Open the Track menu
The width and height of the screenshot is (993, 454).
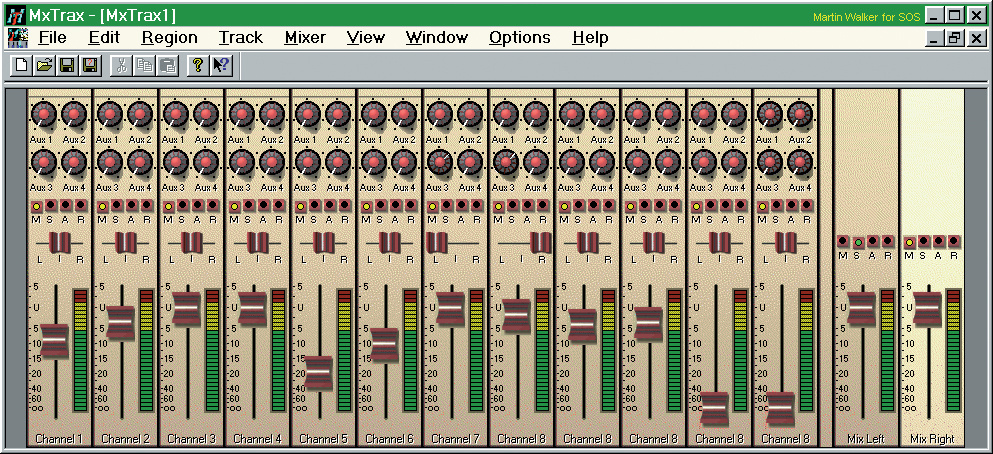(x=240, y=38)
